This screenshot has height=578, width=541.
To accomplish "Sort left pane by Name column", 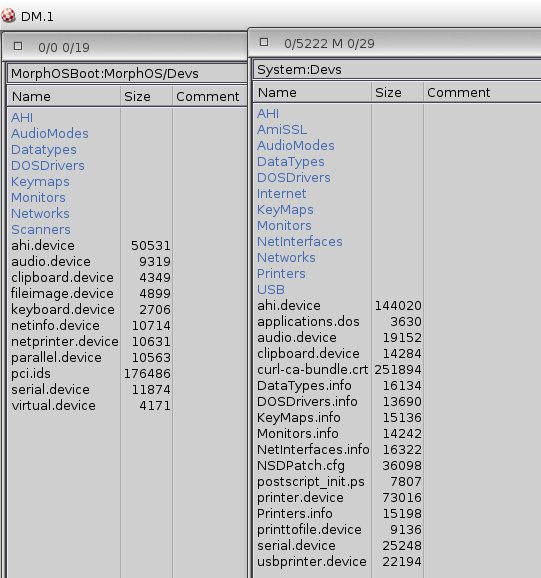I will click(63, 97).
